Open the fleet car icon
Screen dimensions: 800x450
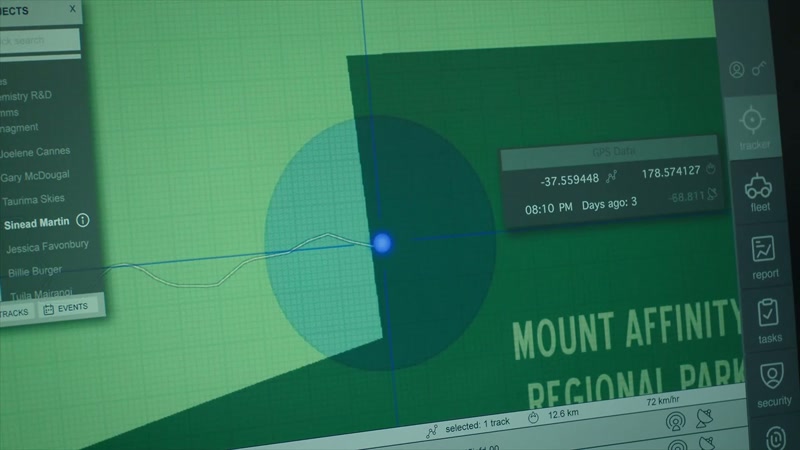click(x=758, y=186)
